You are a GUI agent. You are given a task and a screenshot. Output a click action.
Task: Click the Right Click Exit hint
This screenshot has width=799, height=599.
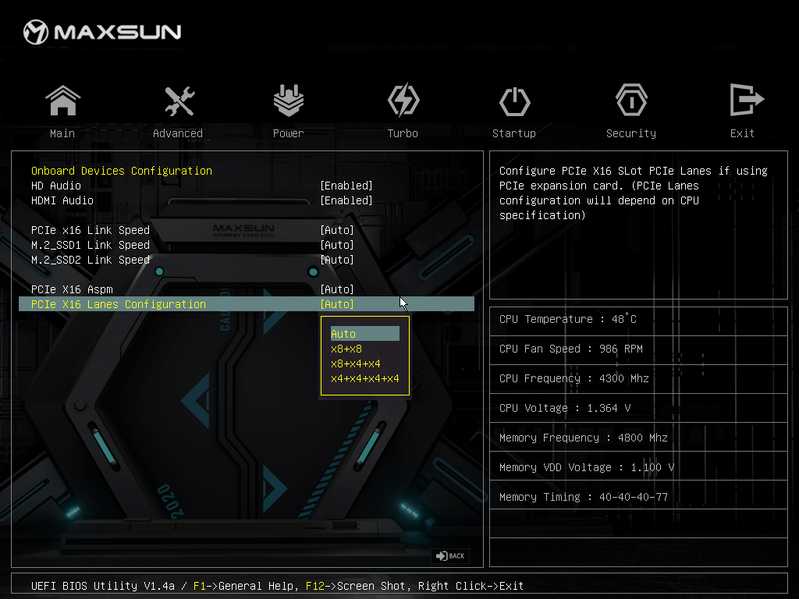tap(471, 586)
